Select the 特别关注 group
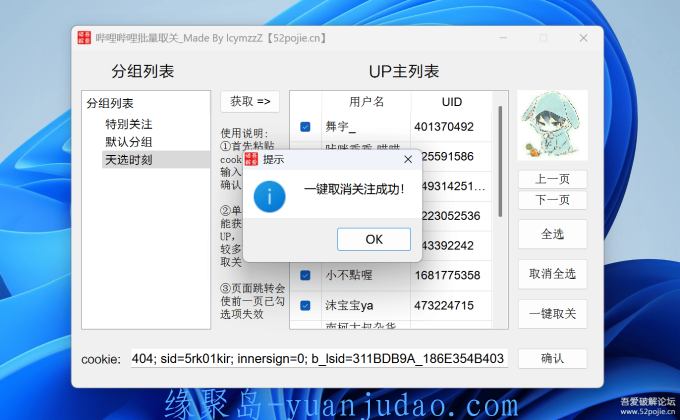Viewport: 680px width, 420px height. click(x=129, y=125)
